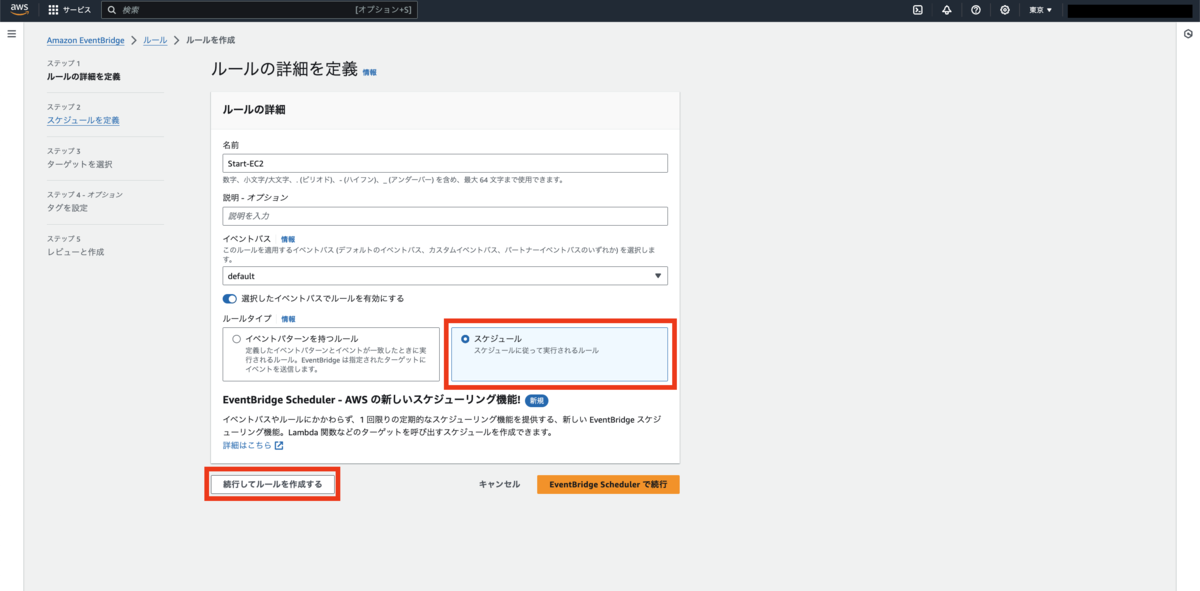Viewport: 1200px width, 591px height.
Task: Open the スケジュールを定義 step link
Action: coord(83,120)
